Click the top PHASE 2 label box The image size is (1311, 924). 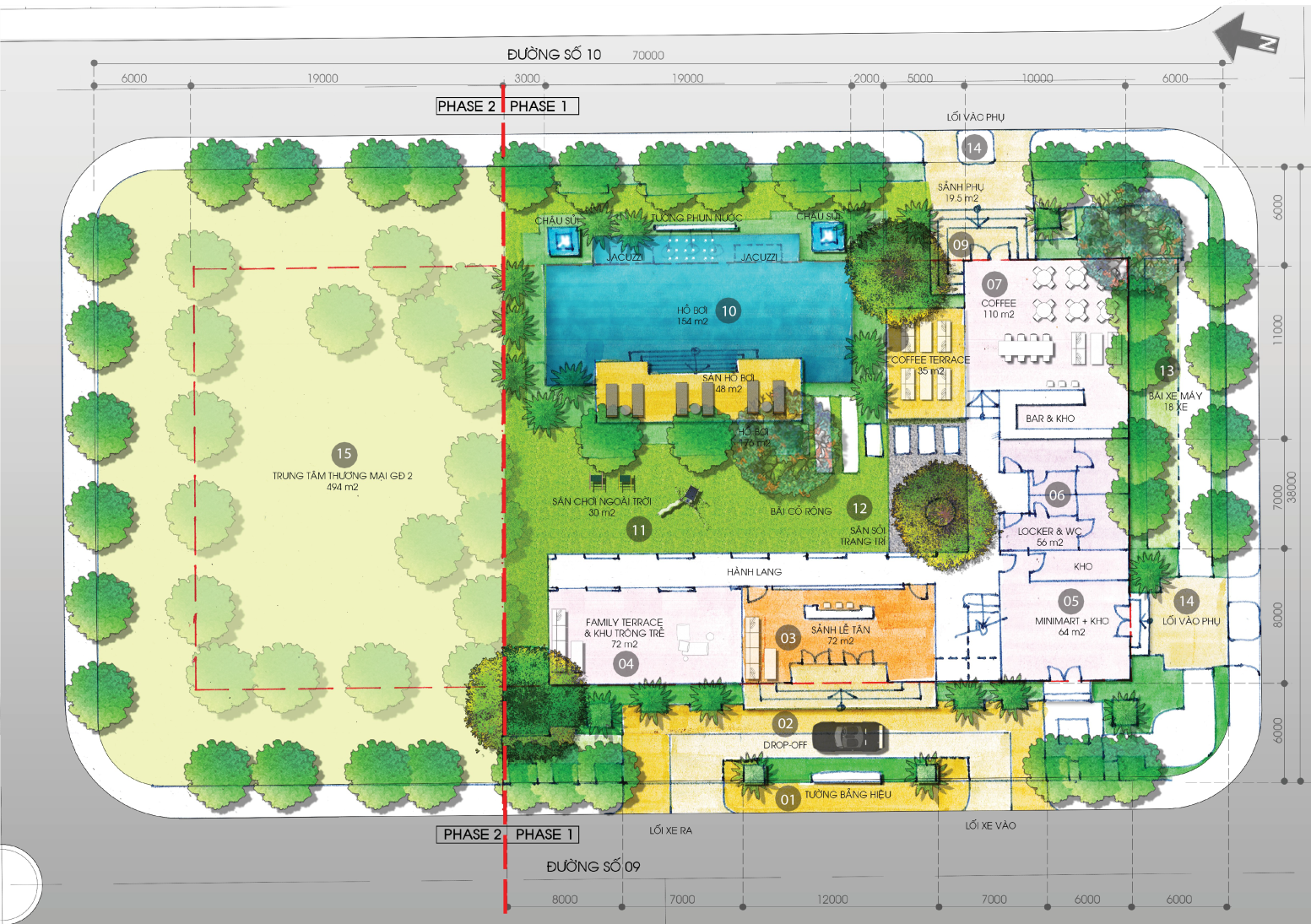(467, 106)
